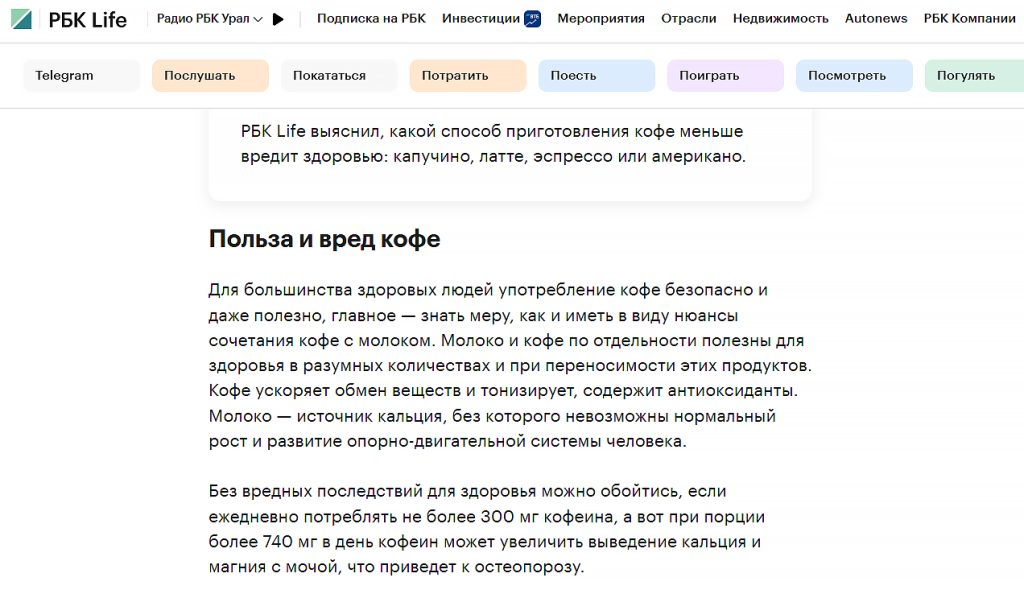Open Подписка на РБК link
This screenshot has width=1024, height=594.
click(x=371, y=19)
